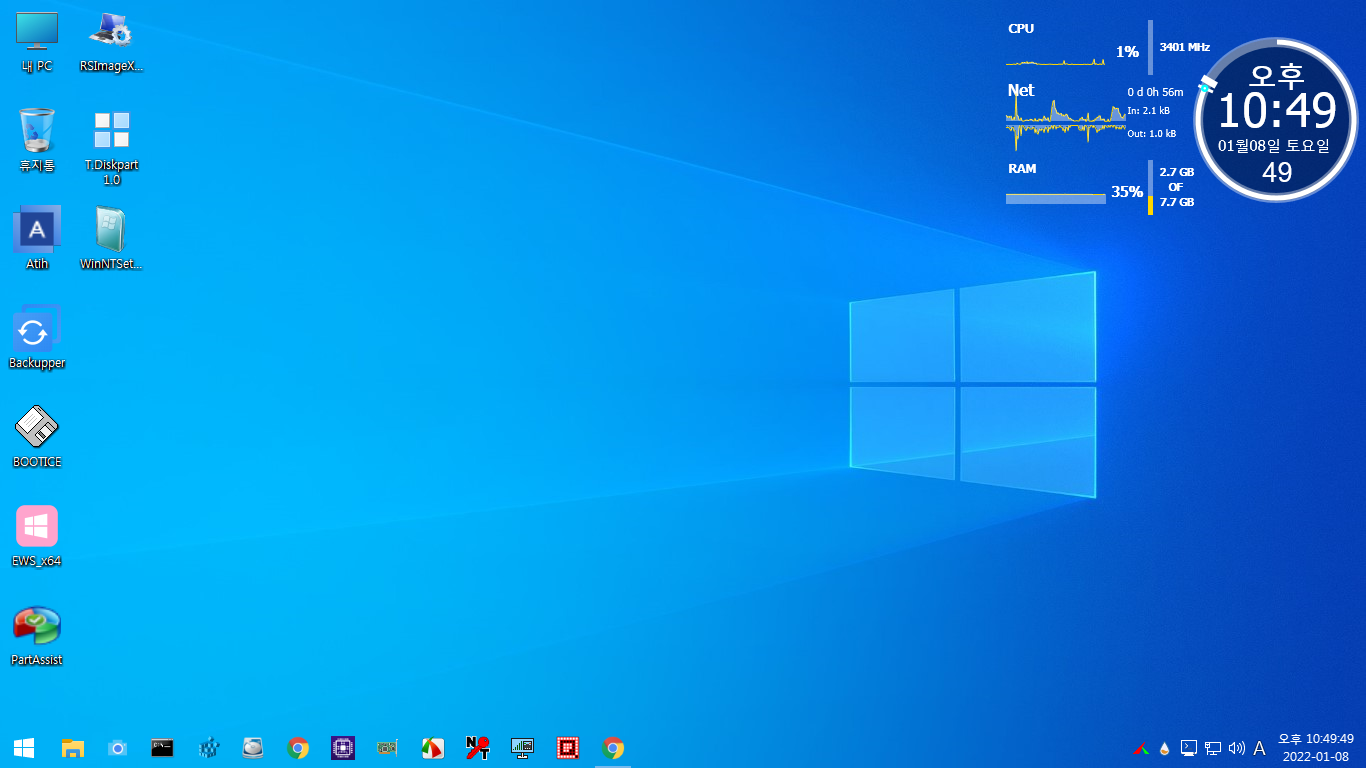Screen dimensions: 1366x768
Task: Select the Atih desktop shortcut
Action: 37,239
